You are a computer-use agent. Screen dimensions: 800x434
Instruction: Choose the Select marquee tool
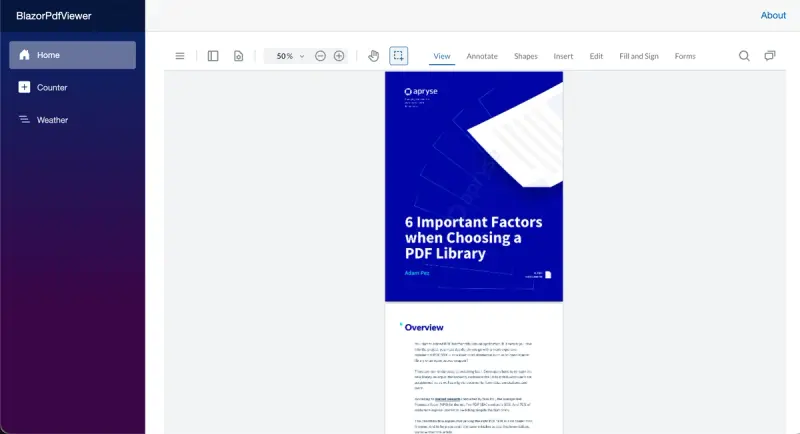pyautogui.click(x=398, y=56)
